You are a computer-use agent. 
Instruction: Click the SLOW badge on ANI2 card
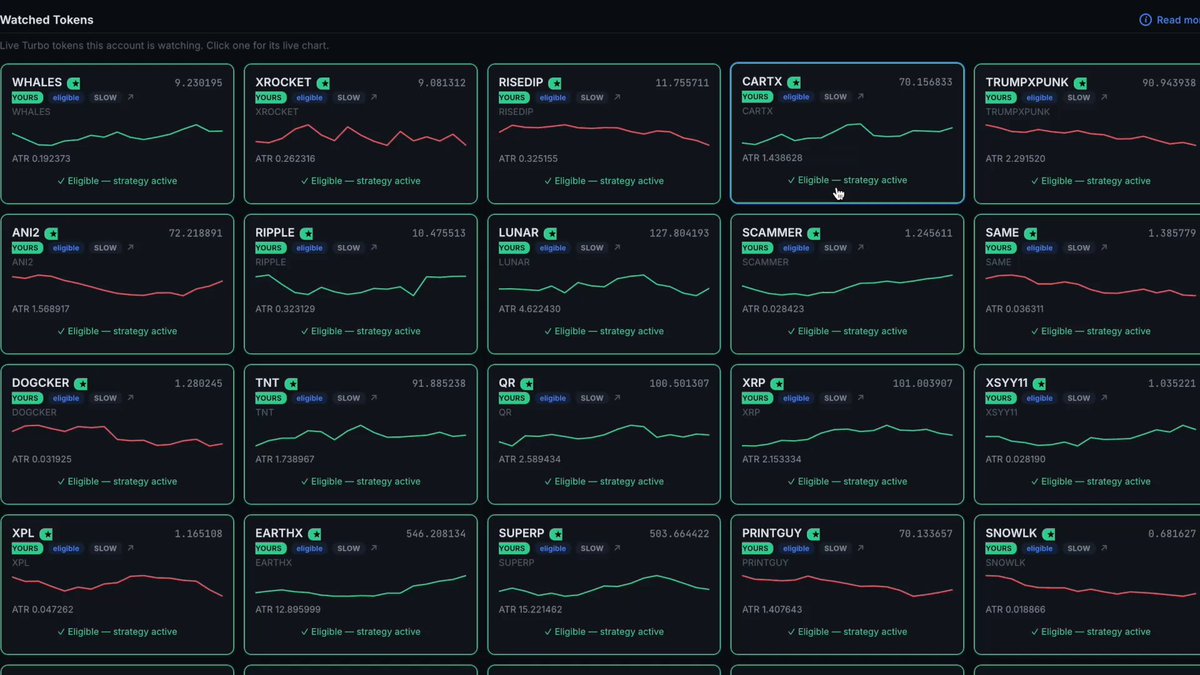[105, 248]
